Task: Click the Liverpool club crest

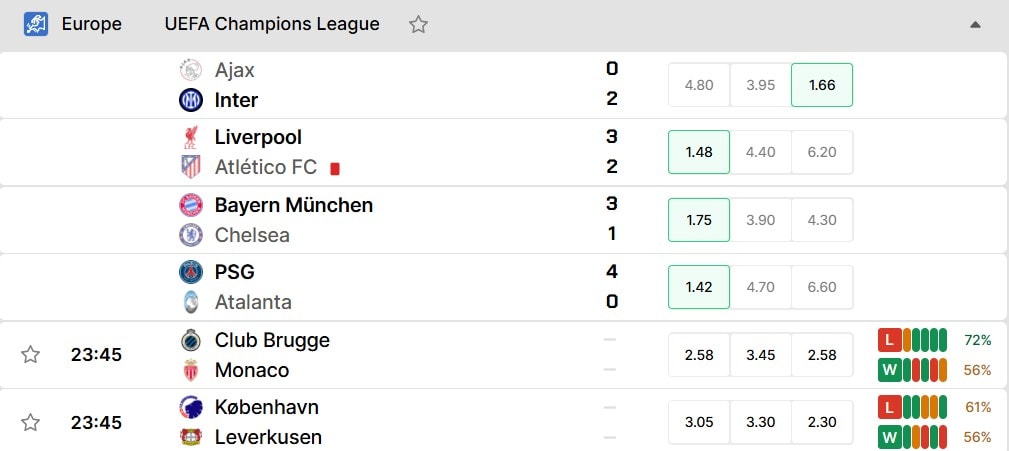Action: (190, 137)
